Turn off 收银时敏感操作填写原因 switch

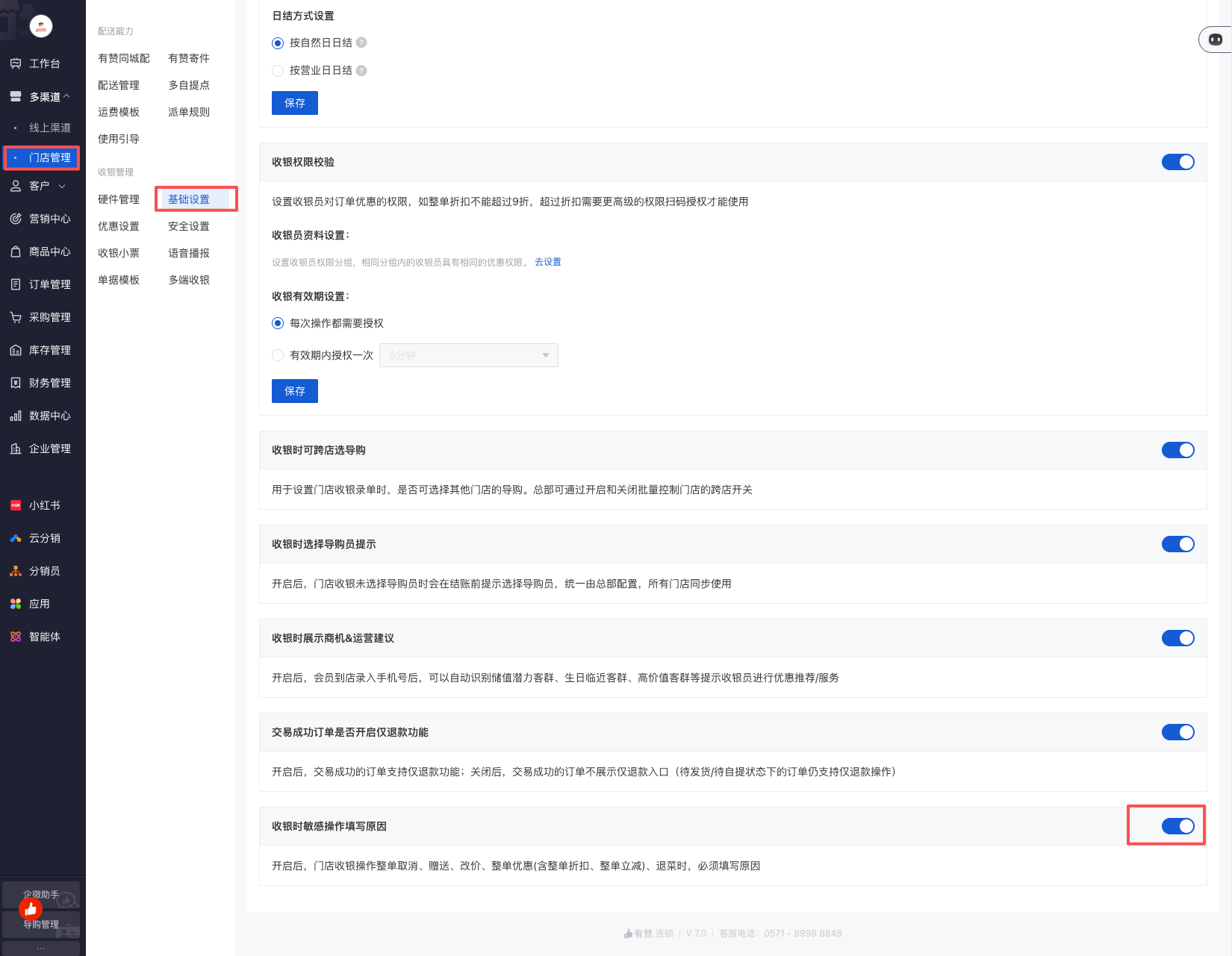click(1177, 826)
